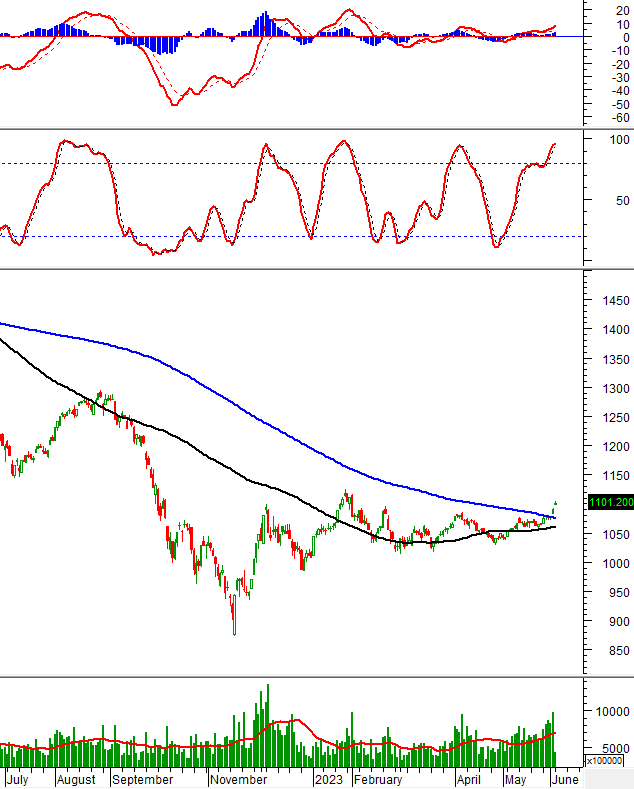This screenshot has width=634, height=789.
Task: Click the 1050 price axis value
Action: click(616, 535)
